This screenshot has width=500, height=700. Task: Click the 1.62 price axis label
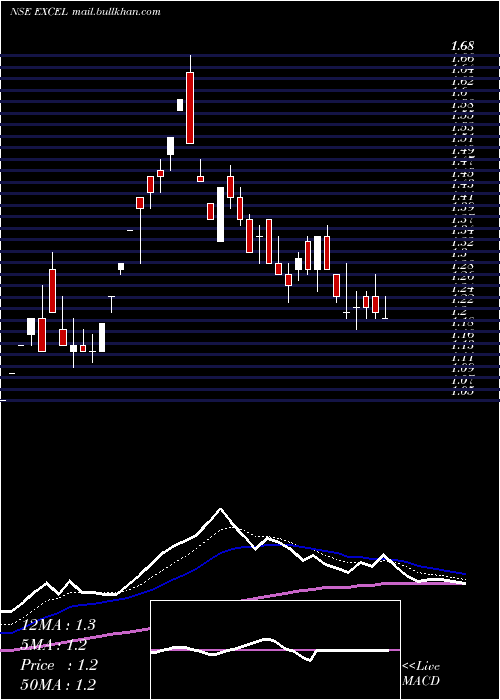point(462,82)
